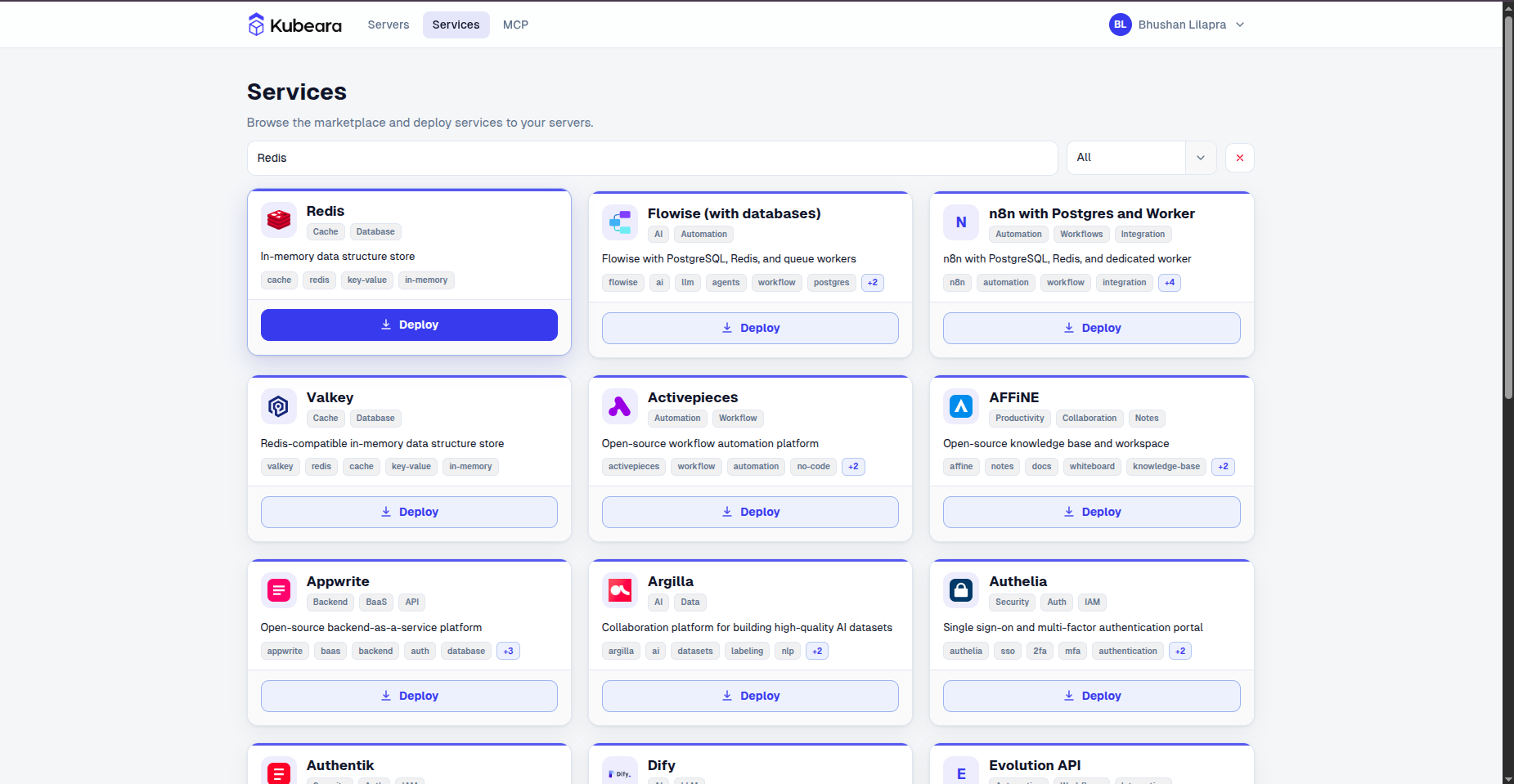The image size is (1514, 784).
Task: Click the Dify card title
Action: (662, 765)
